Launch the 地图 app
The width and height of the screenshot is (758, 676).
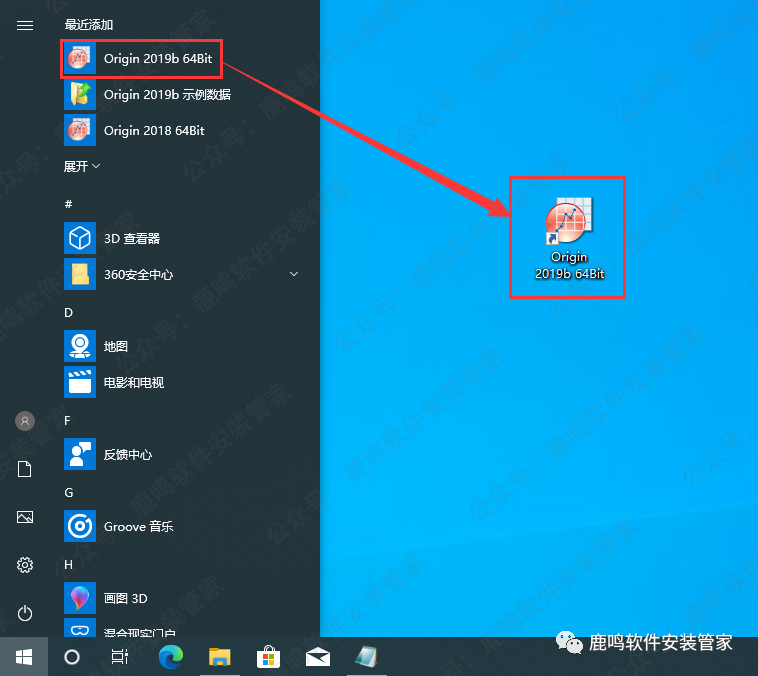115,347
